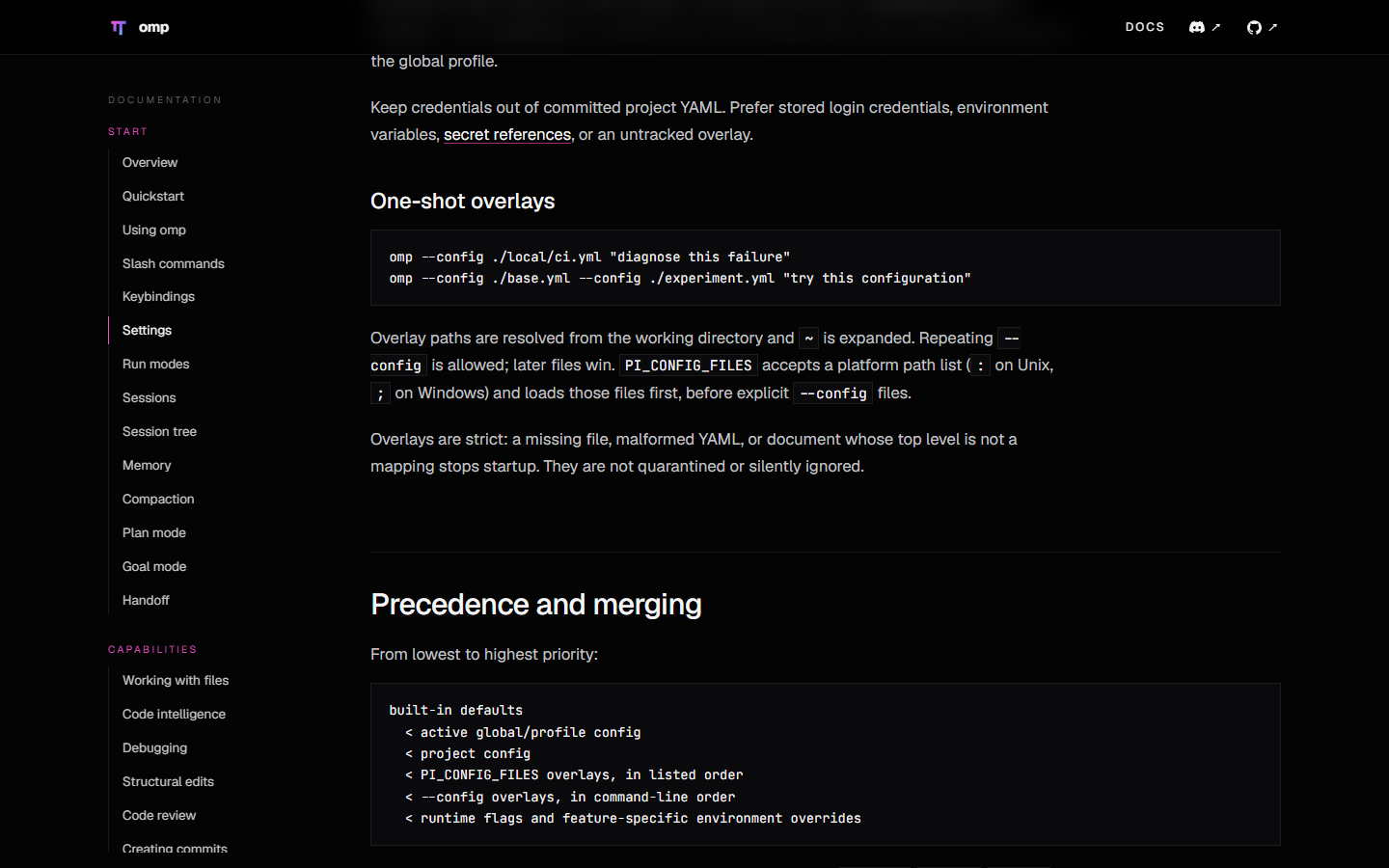Follow the secret references link
This screenshot has width=1389, height=868.
pos(507,134)
